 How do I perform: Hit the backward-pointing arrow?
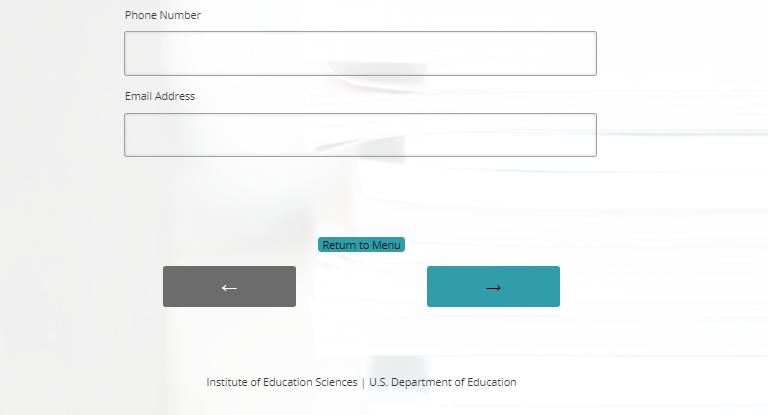(x=229, y=287)
